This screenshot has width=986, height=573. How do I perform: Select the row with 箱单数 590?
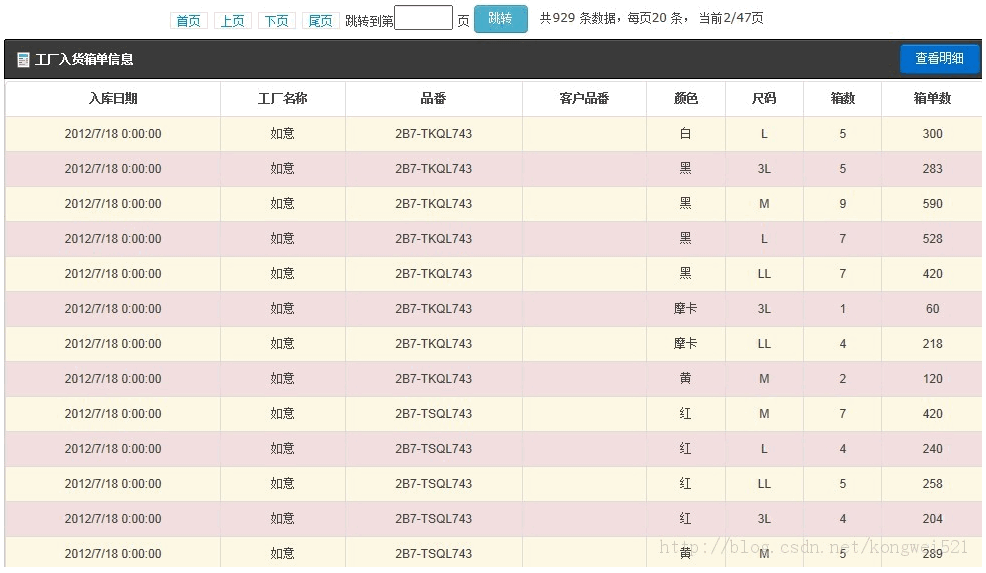[493, 204]
